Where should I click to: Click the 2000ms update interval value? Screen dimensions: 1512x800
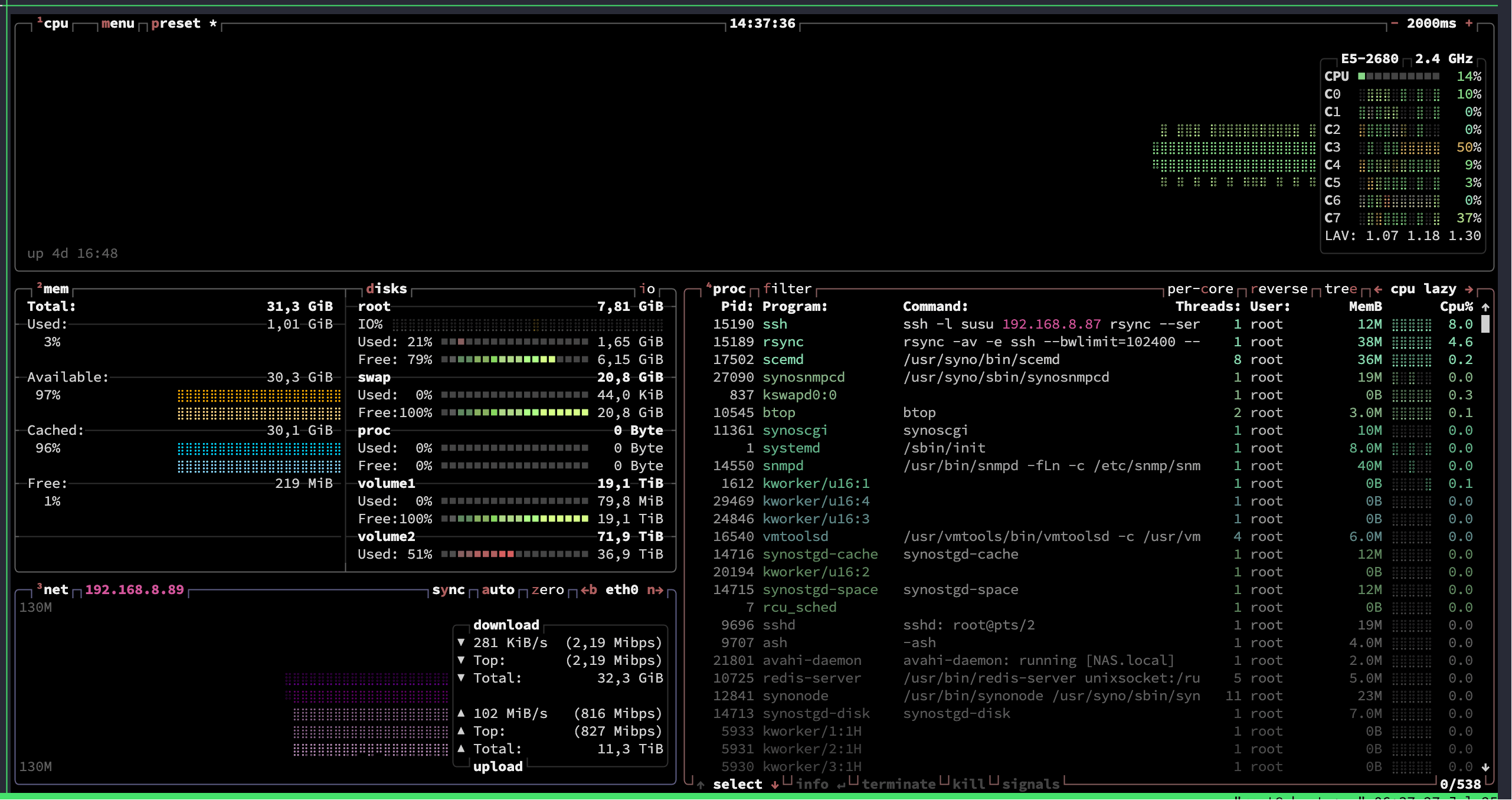(1431, 24)
